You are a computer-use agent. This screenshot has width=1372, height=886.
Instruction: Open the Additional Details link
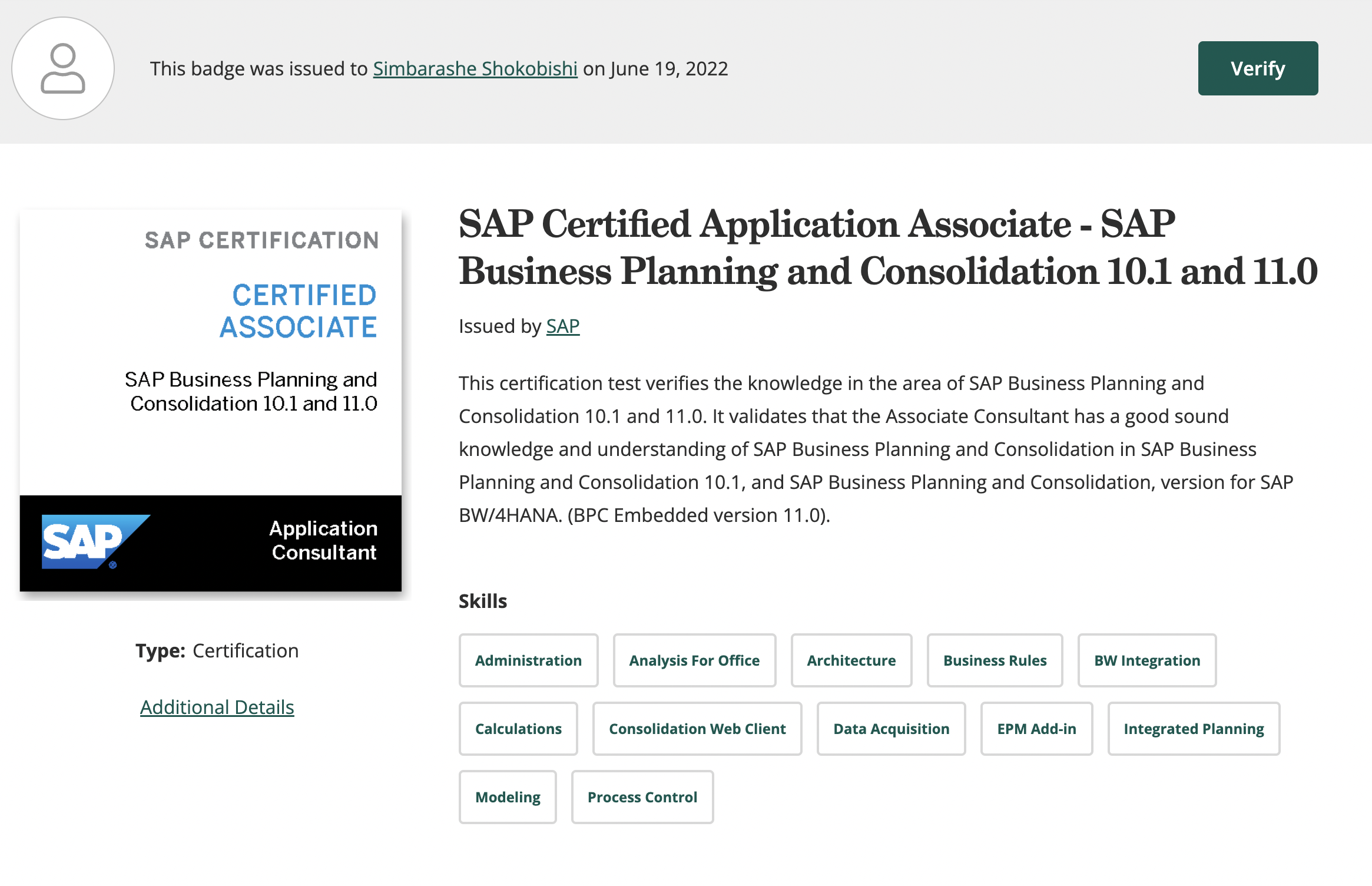(217, 707)
